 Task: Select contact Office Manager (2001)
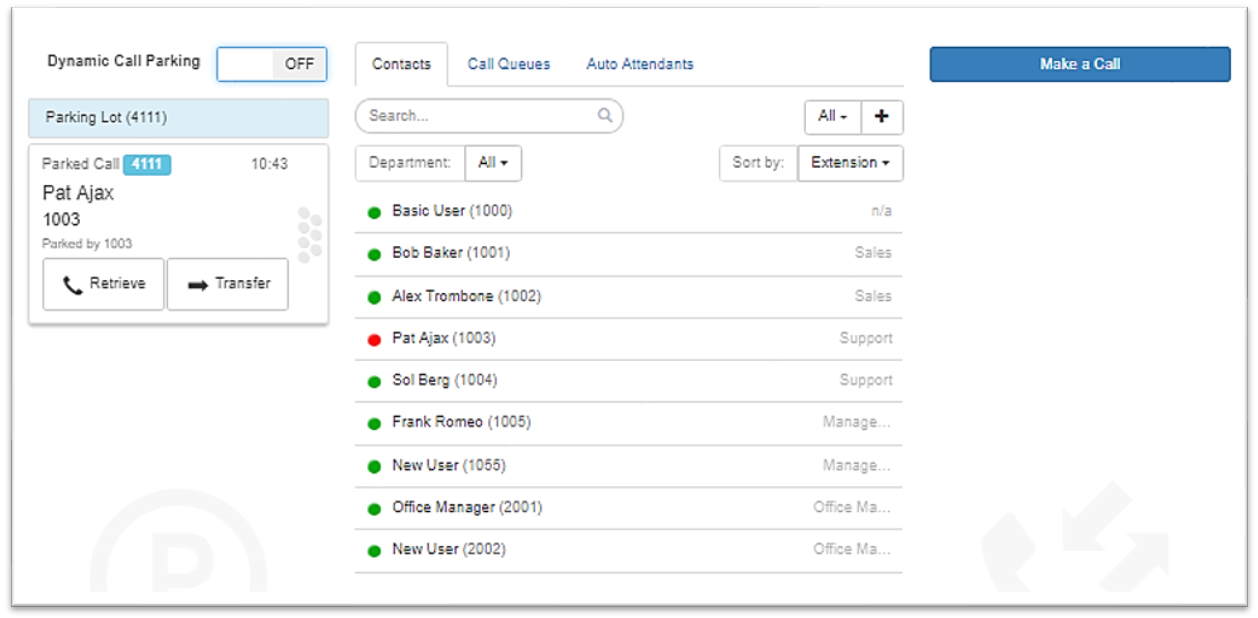[x=629, y=507]
